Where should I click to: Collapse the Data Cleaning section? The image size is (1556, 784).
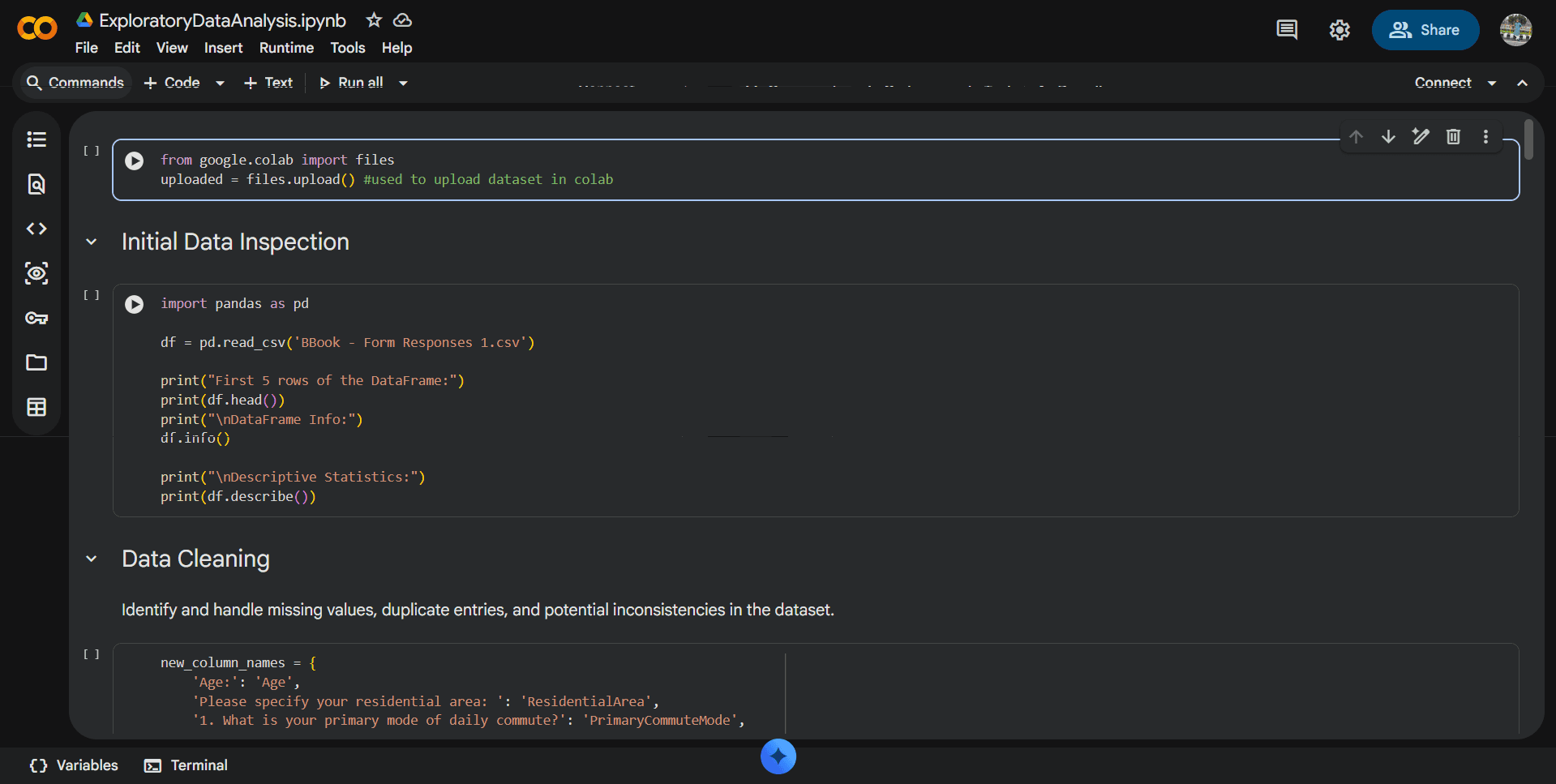(x=92, y=559)
